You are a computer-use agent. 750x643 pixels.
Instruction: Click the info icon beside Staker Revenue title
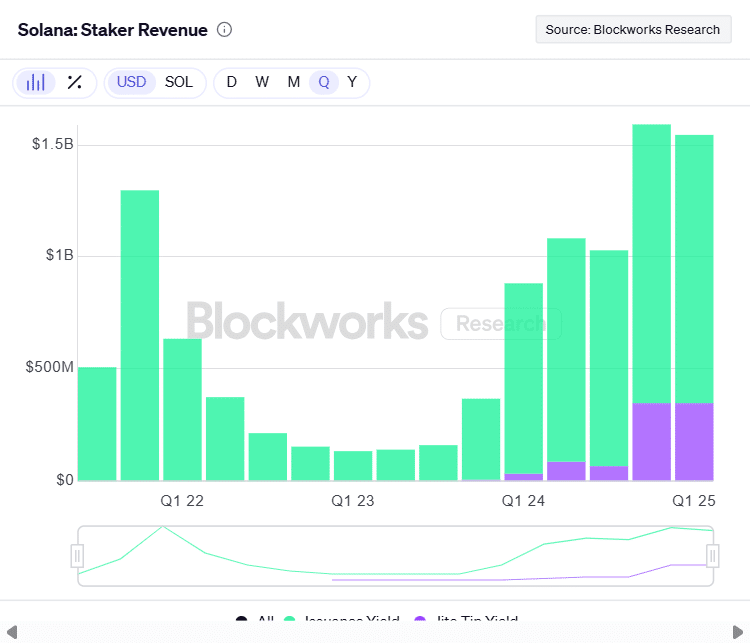click(x=224, y=30)
